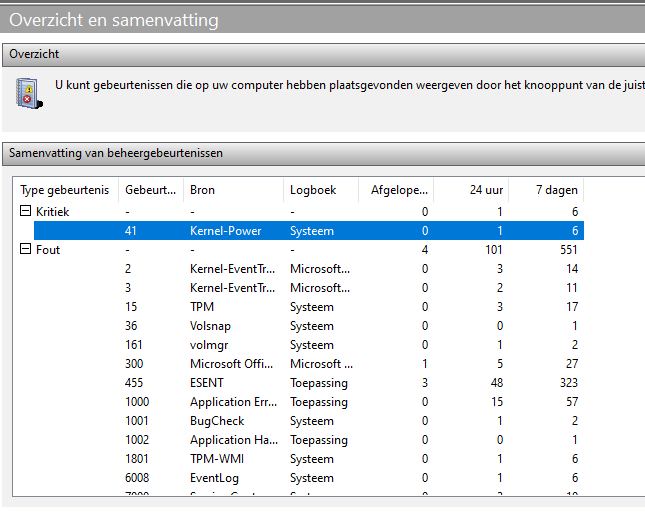Click the 323 value in ESENT row
The height and width of the screenshot is (516, 645).
568,383
